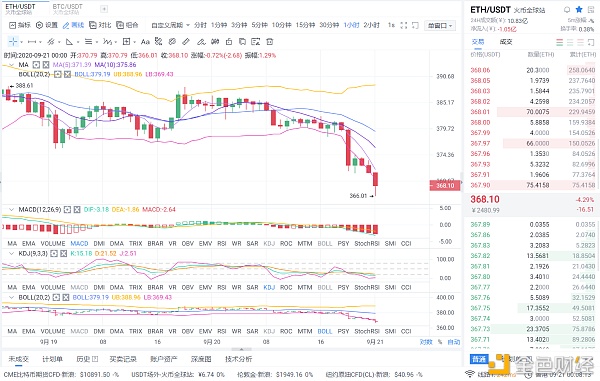Image resolution: width=600 pixels, height=381 pixels.
Task: Click the trash delete drawings icon
Action: pos(270,42)
